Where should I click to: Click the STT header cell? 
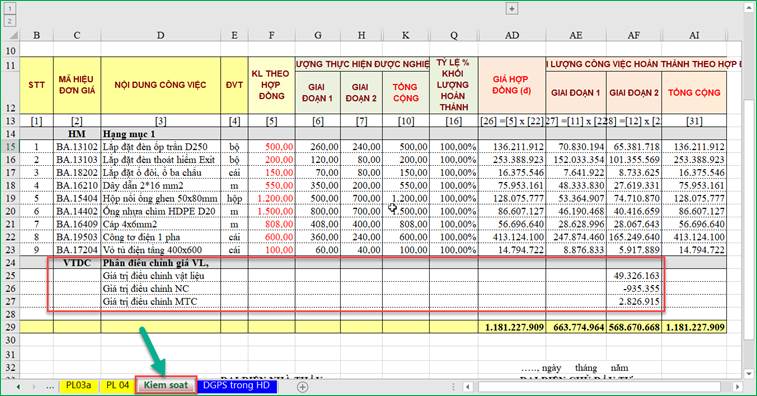[x=36, y=85]
